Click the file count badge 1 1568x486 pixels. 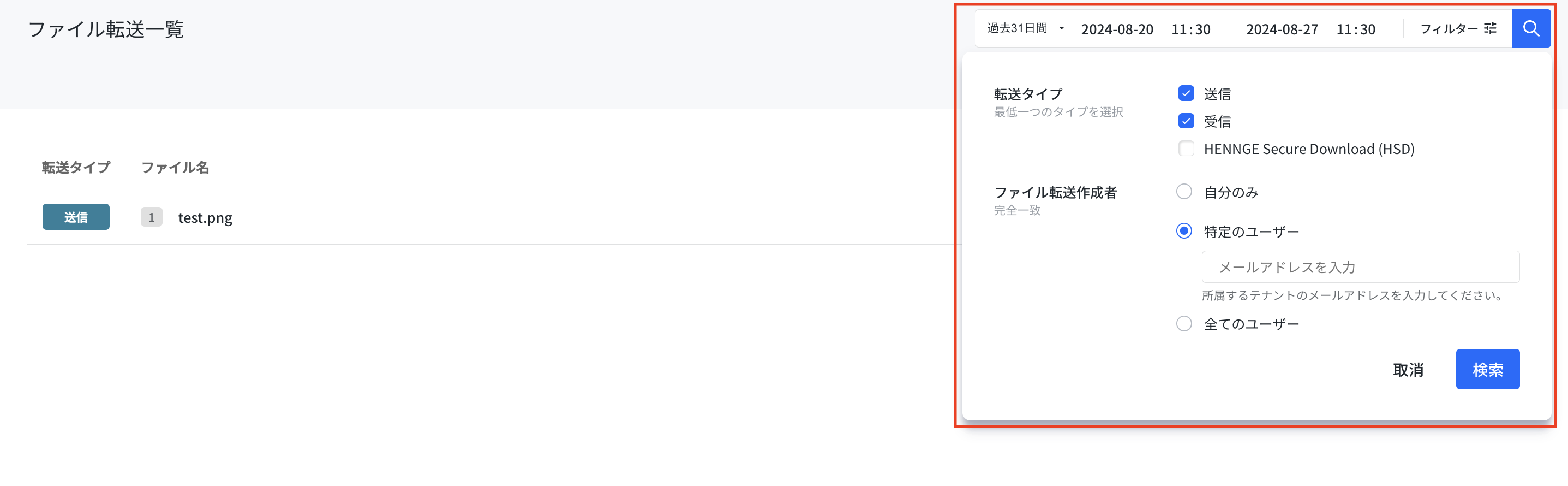pyautogui.click(x=152, y=217)
